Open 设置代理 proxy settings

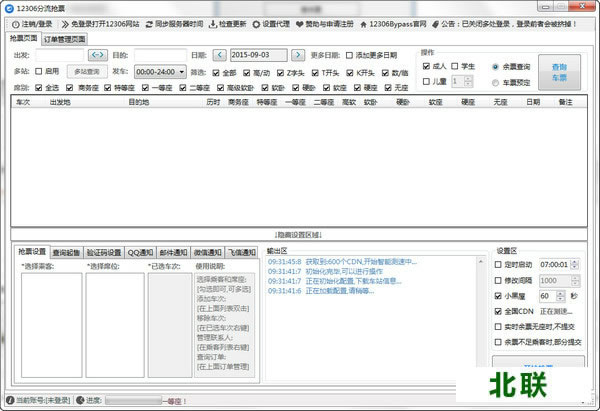click(x=256, y=23)
